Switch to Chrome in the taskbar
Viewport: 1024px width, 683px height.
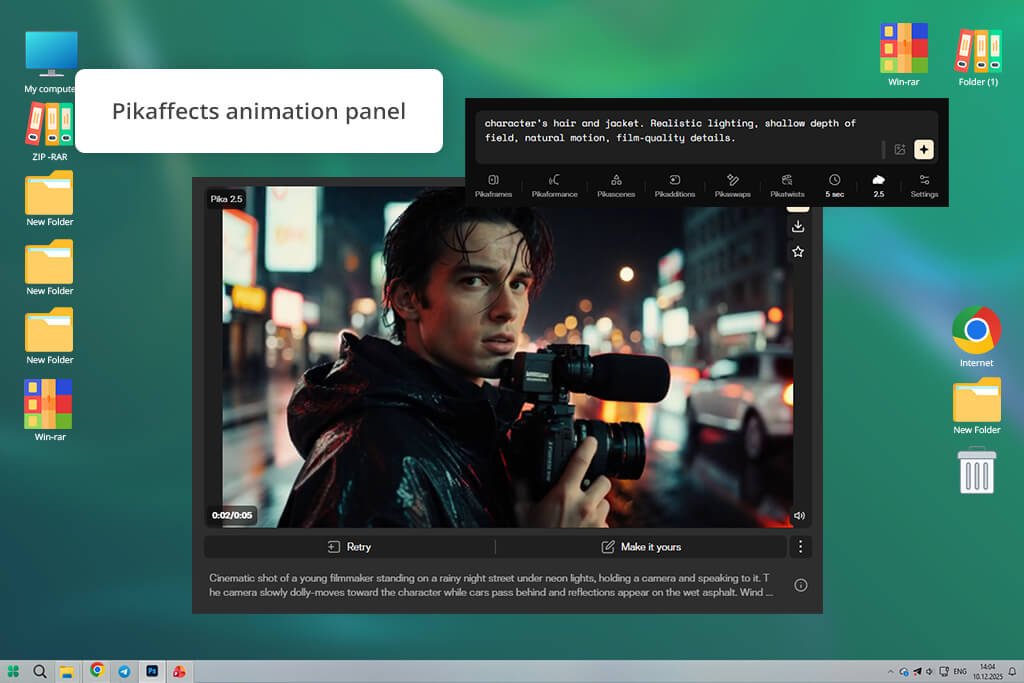[97, 671]
